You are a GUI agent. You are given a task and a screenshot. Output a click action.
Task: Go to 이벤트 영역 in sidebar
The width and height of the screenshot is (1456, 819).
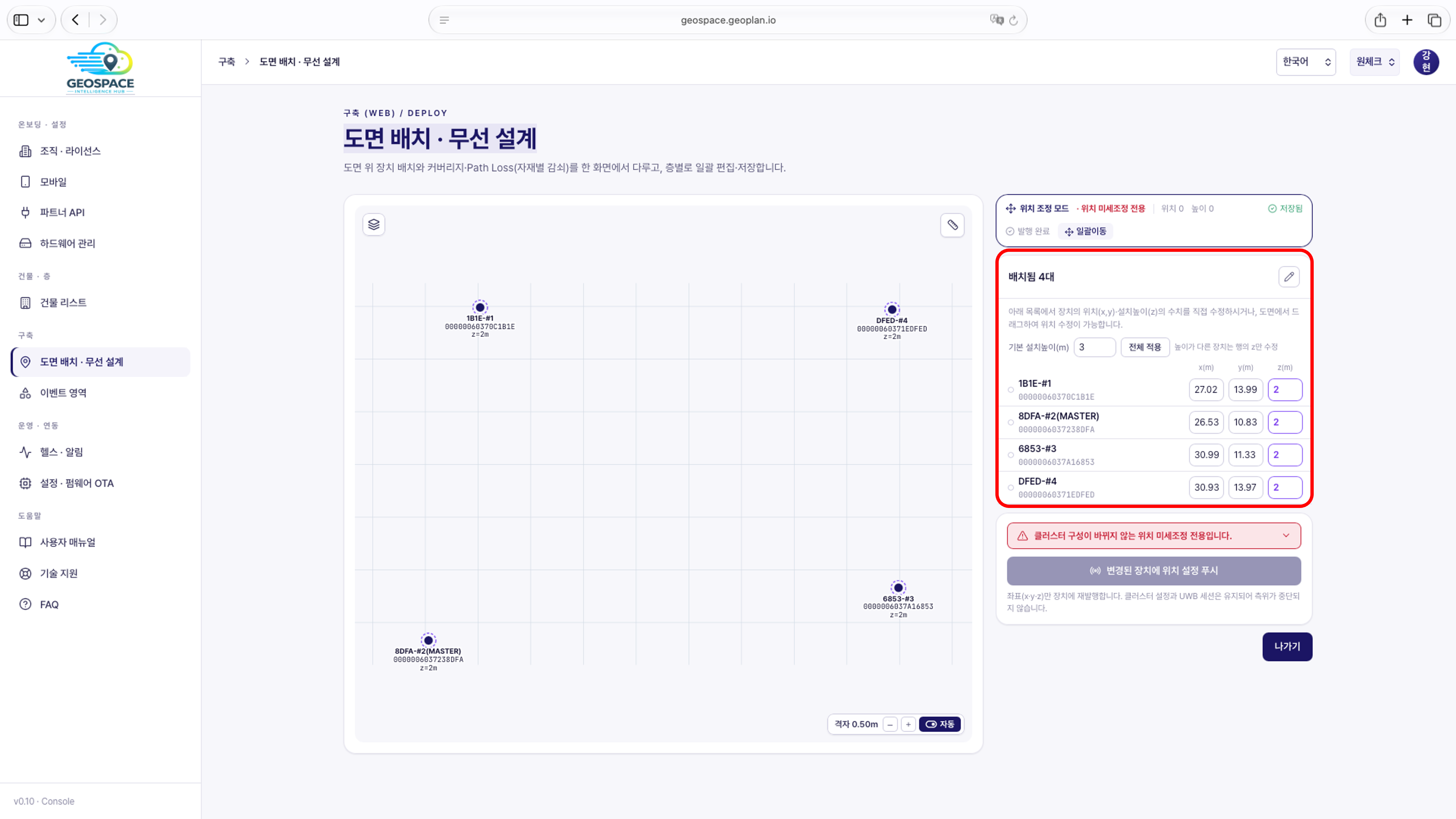pyautogui.click(x=101, y=393)
